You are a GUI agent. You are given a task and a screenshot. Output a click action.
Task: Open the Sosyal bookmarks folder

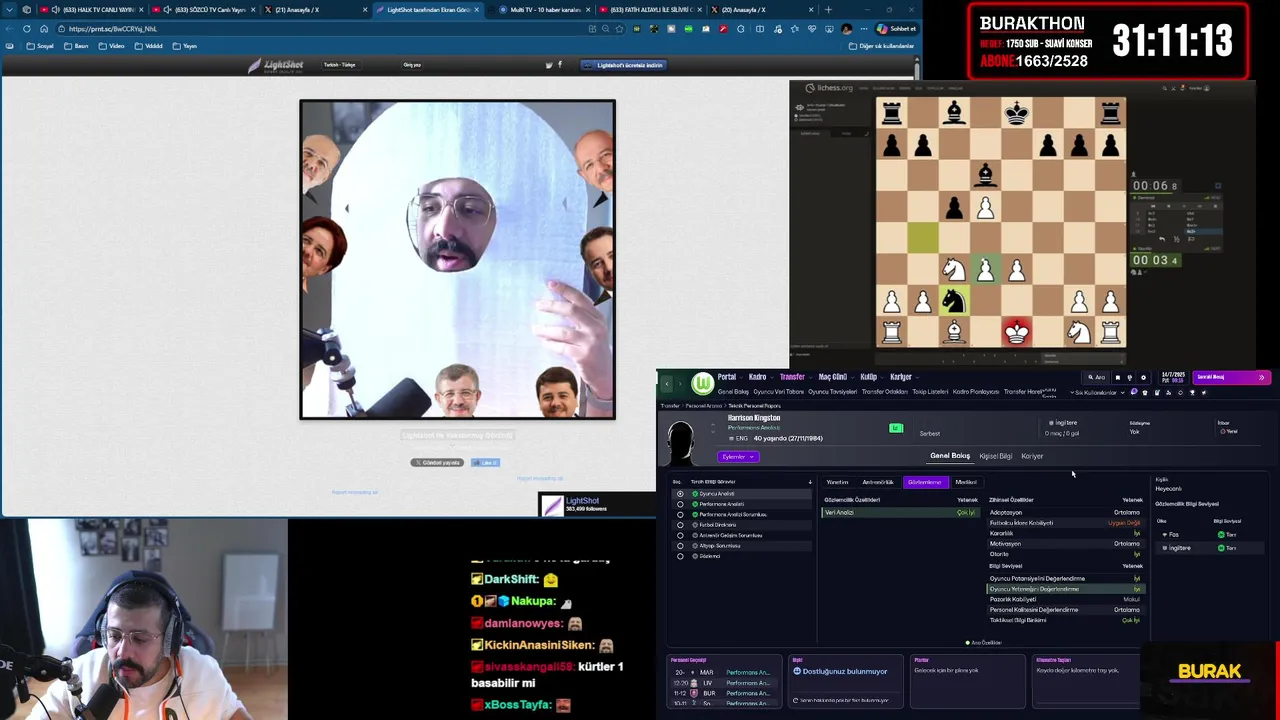pyautogui.click(x=41, y=46)
